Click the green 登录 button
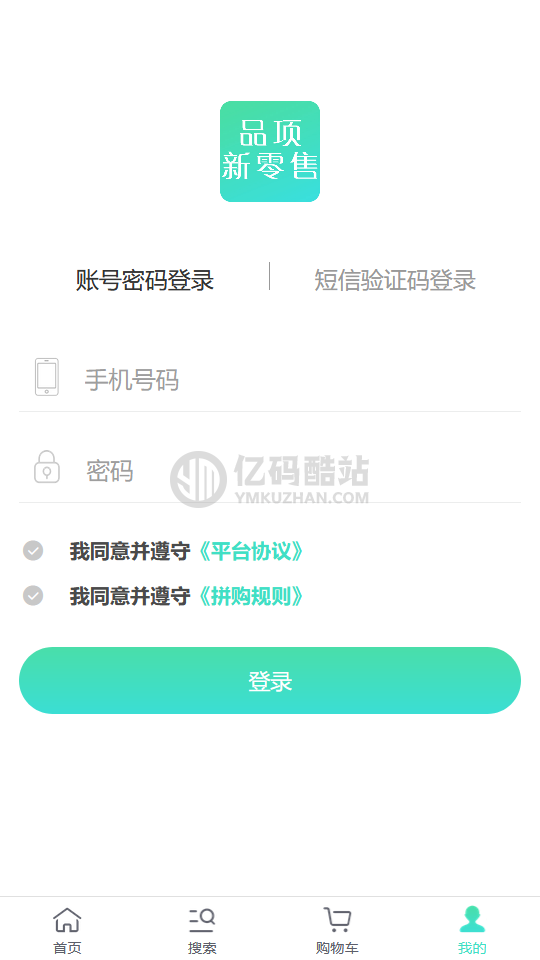Viewport: 540px width, 960px height. [270, 680]
